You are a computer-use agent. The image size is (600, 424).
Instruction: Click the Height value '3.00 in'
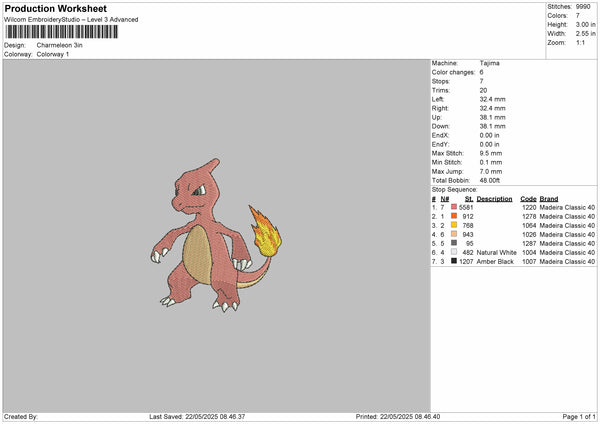585,24
